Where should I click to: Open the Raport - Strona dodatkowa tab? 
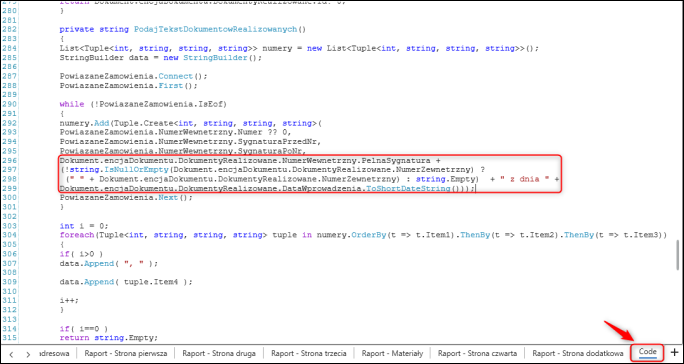tap(578, 354)
